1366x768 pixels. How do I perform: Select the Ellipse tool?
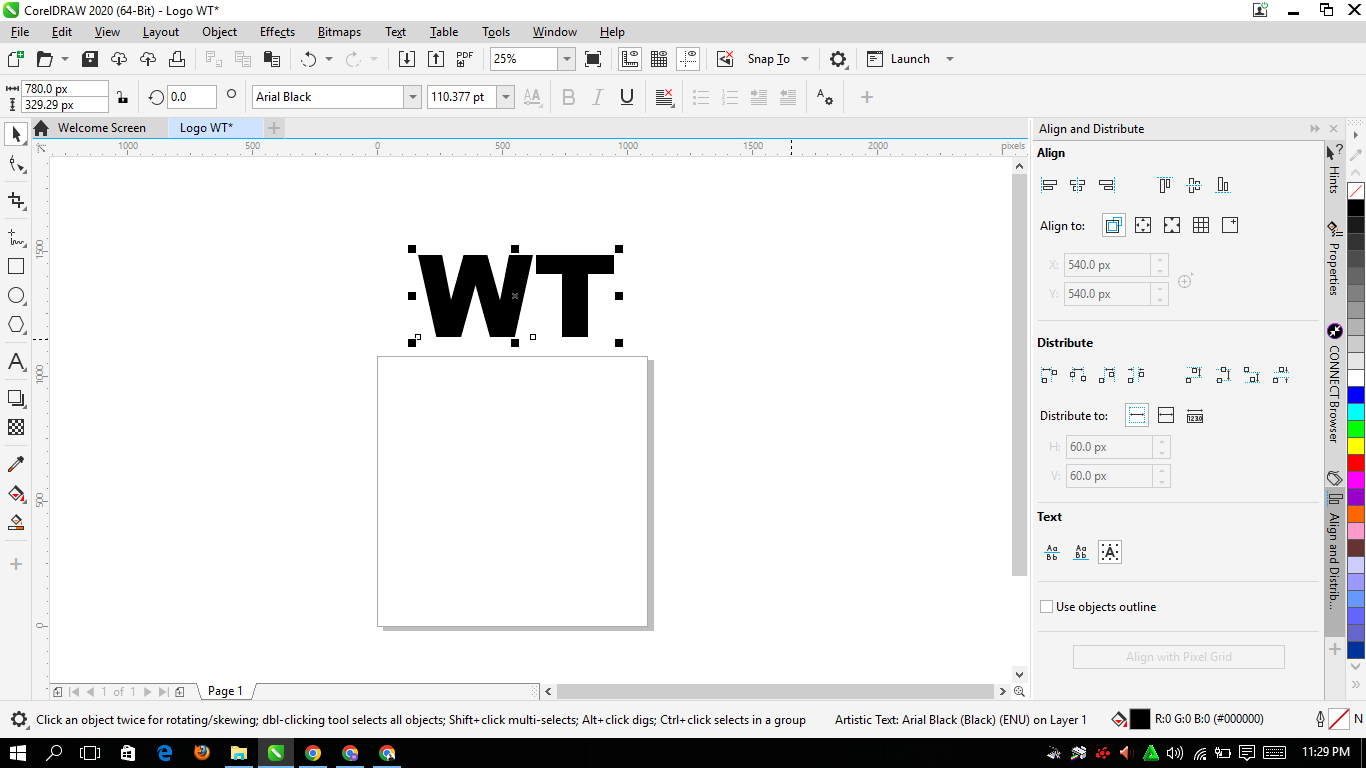coord(16,296)
